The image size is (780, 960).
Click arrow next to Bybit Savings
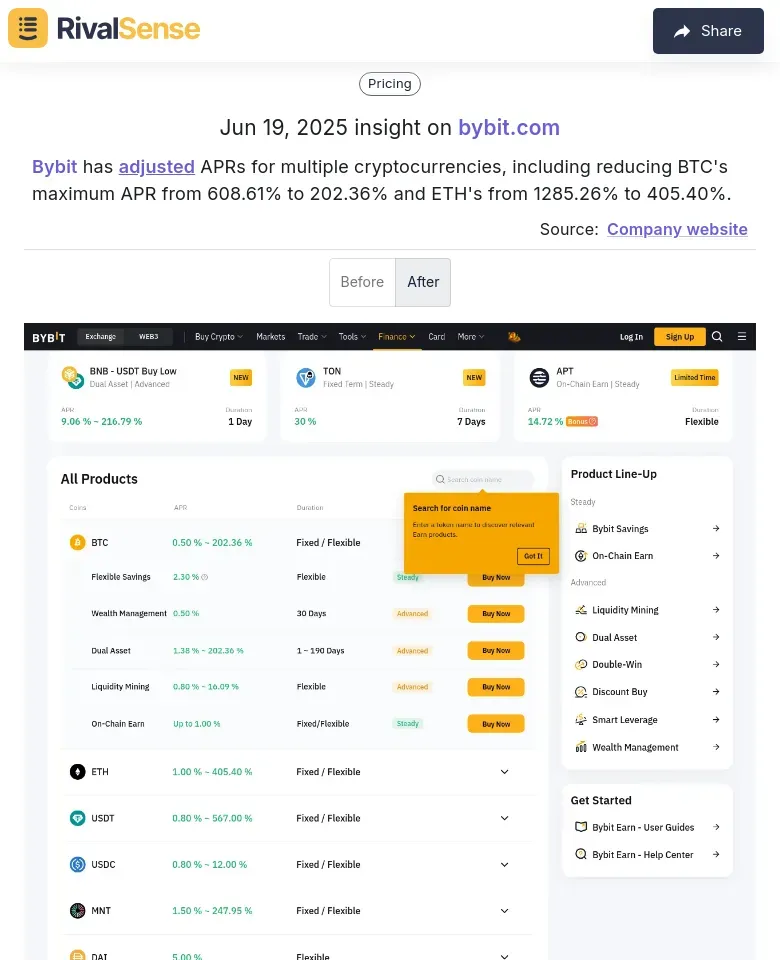coord(716,528)
